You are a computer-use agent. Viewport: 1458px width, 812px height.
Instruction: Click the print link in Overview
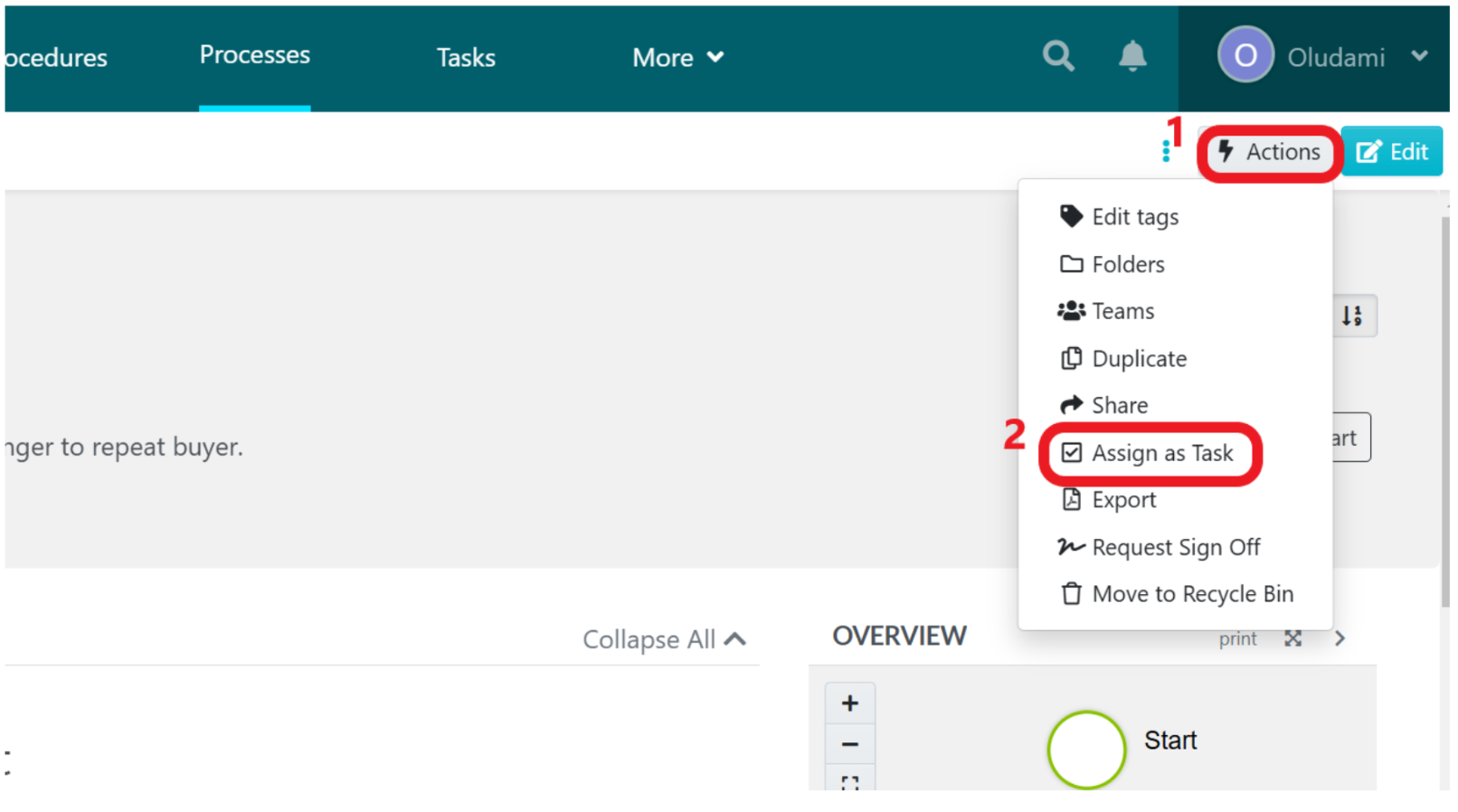(1236, 639)
